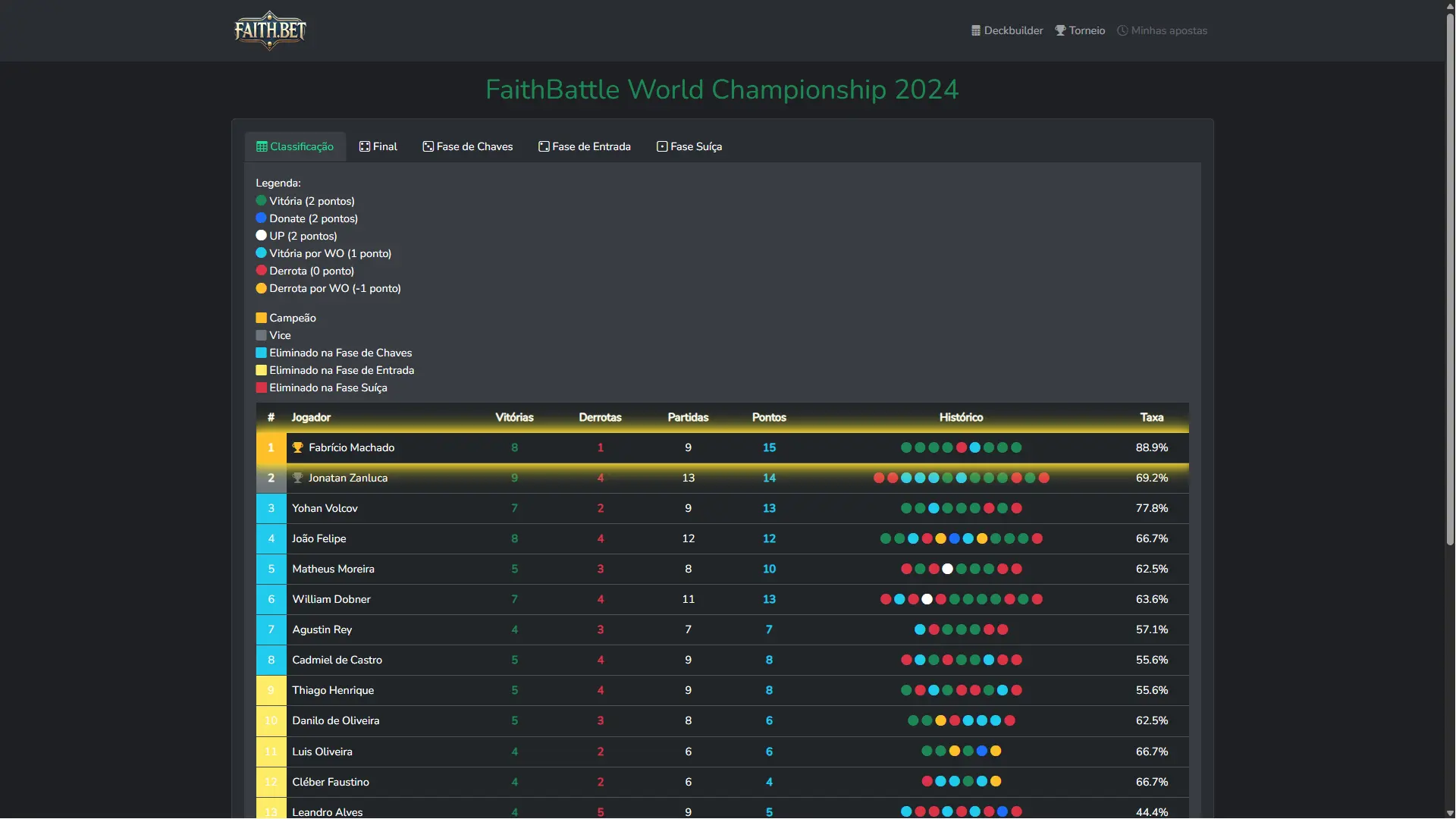Viewport: 1456px width, 819px height.
Task: Switch to Fase de Chaves tab
Action: click(x=468, y=147)
